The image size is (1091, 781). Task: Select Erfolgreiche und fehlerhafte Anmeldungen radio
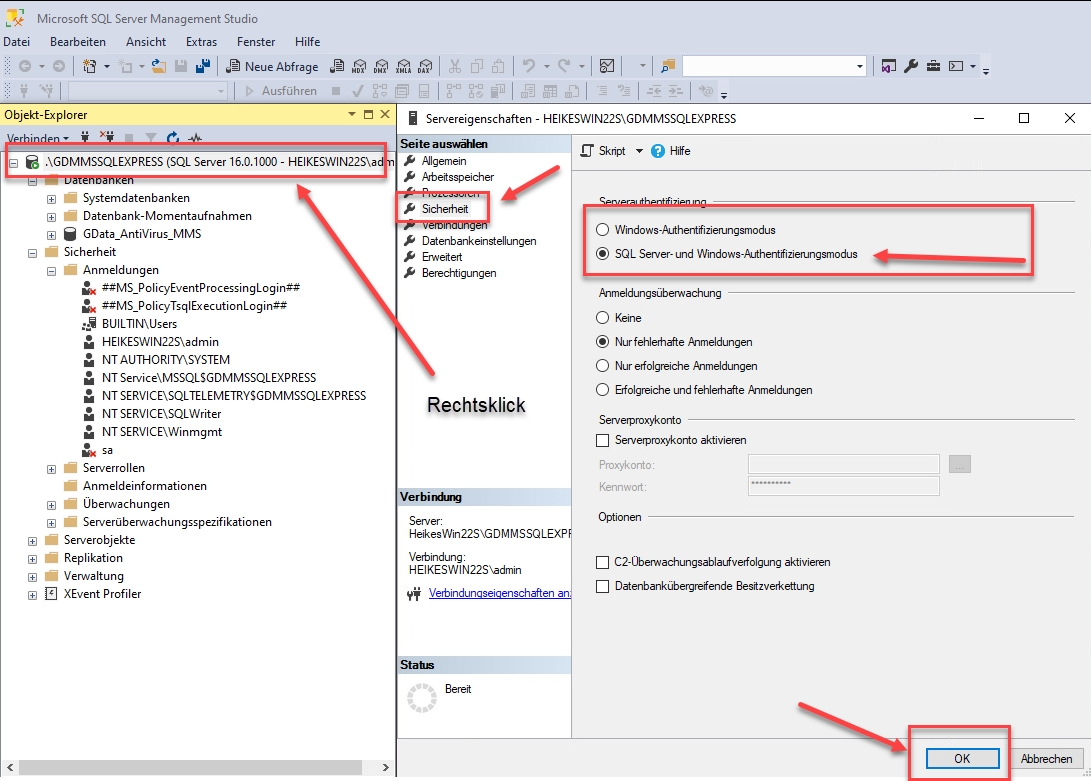tap(603, 390)
